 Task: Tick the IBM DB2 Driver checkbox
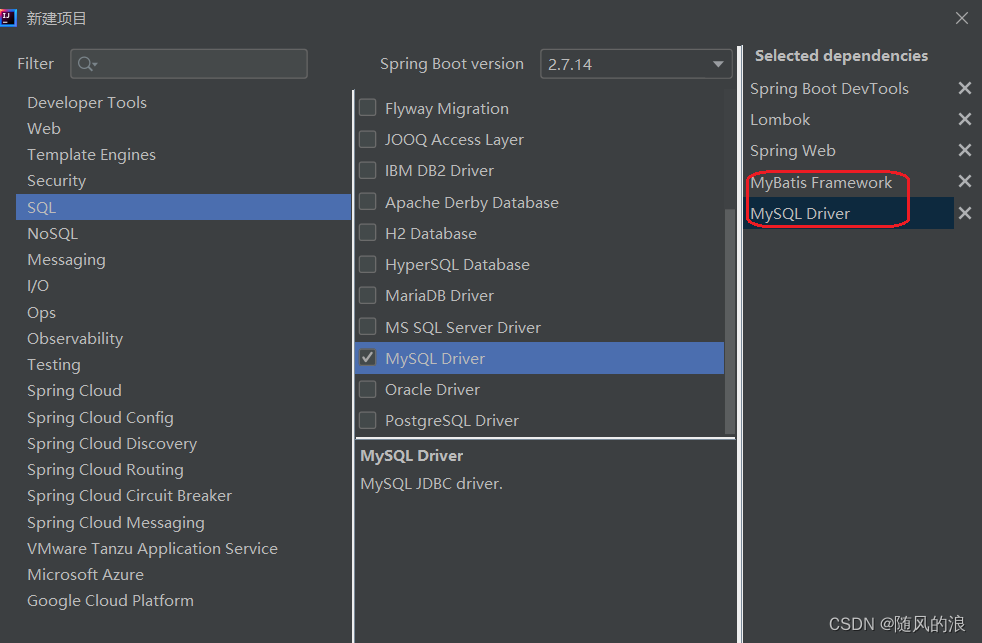coord(368,170)
